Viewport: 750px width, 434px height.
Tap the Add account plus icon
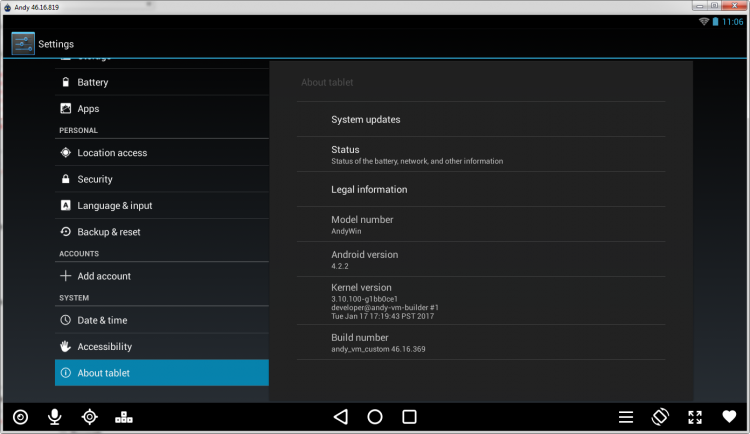coord(66,276)
